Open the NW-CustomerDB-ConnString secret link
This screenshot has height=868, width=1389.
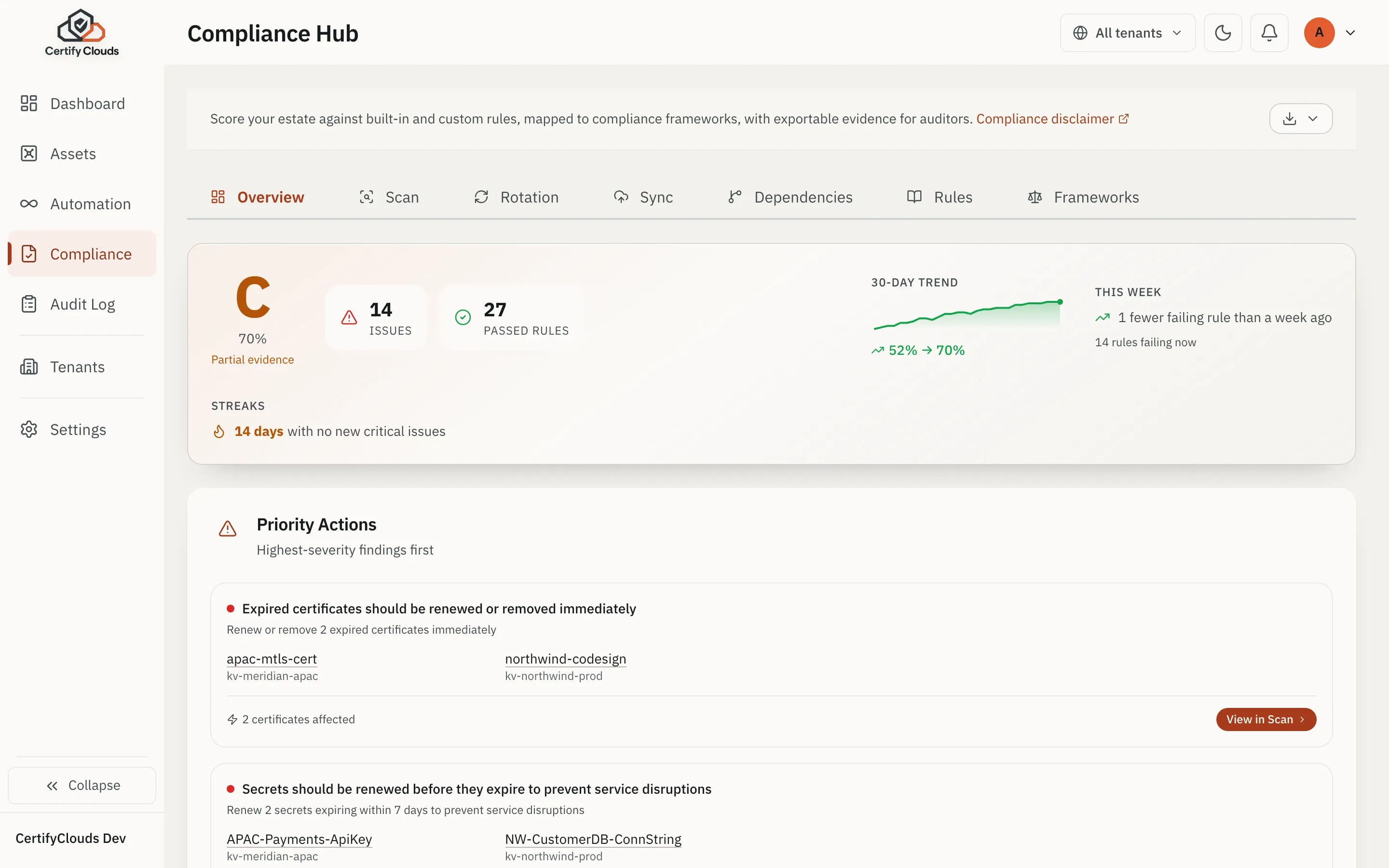593,839
